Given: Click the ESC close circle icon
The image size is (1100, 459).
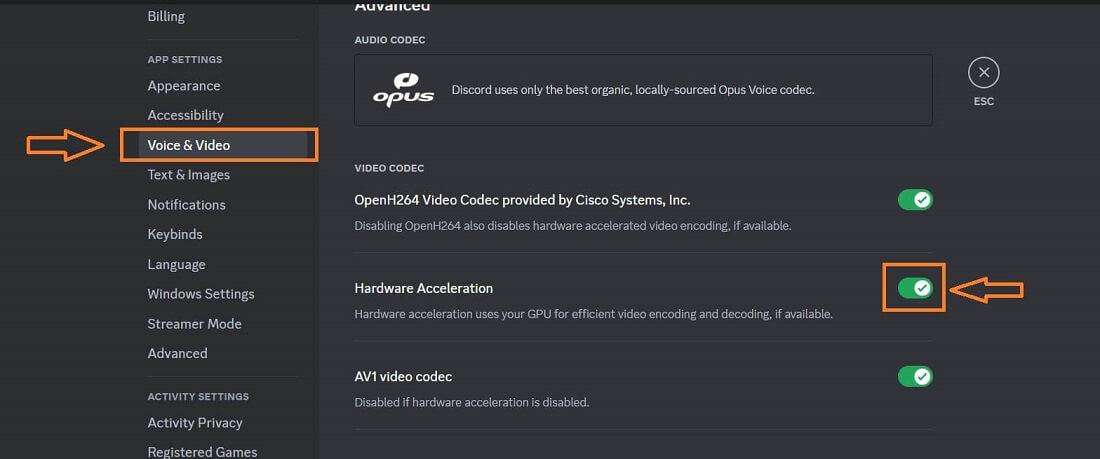Looking at the screenshot, I should click(984, 73).
